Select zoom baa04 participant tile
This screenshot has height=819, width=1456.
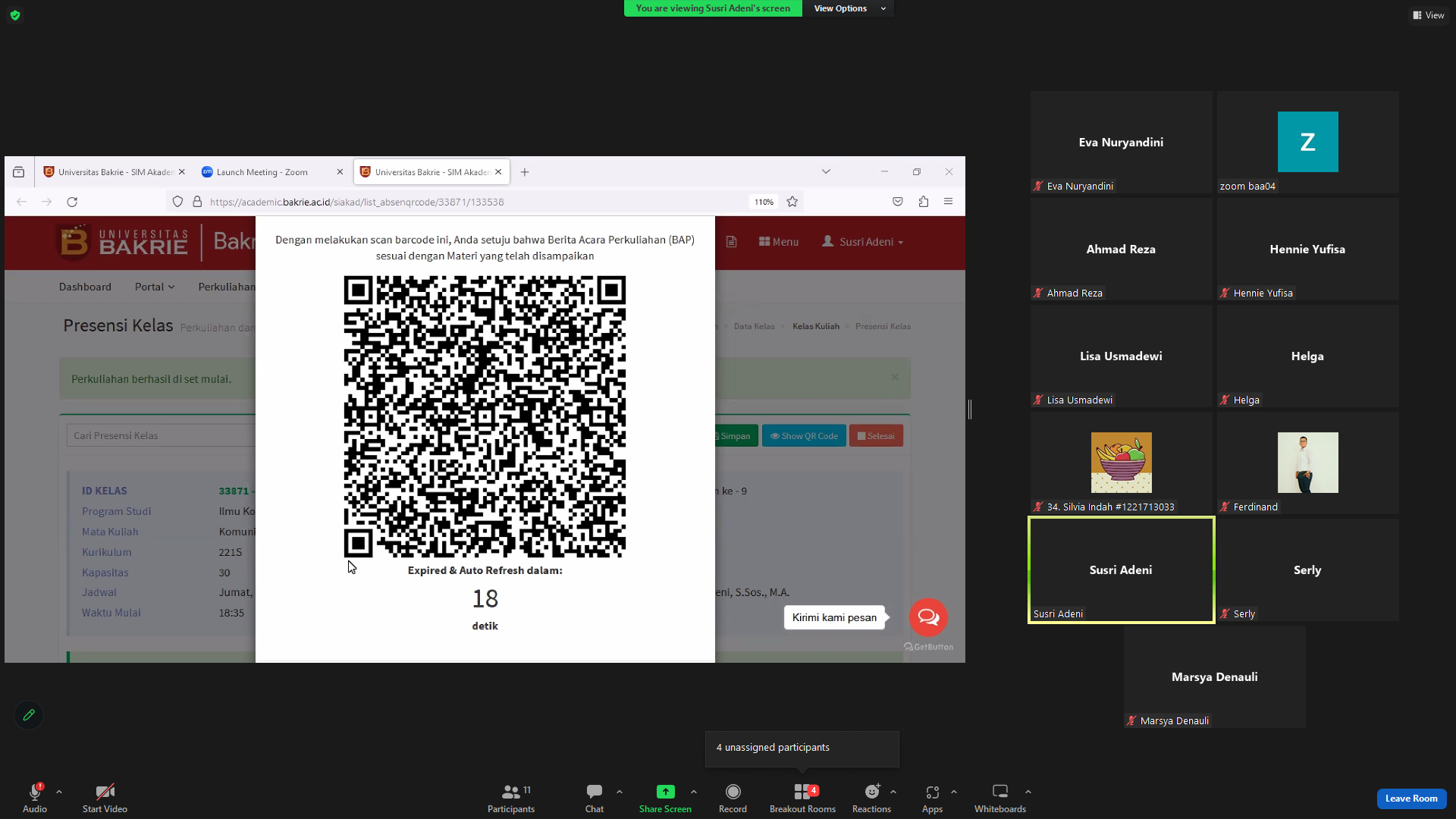coord(1307,142)
